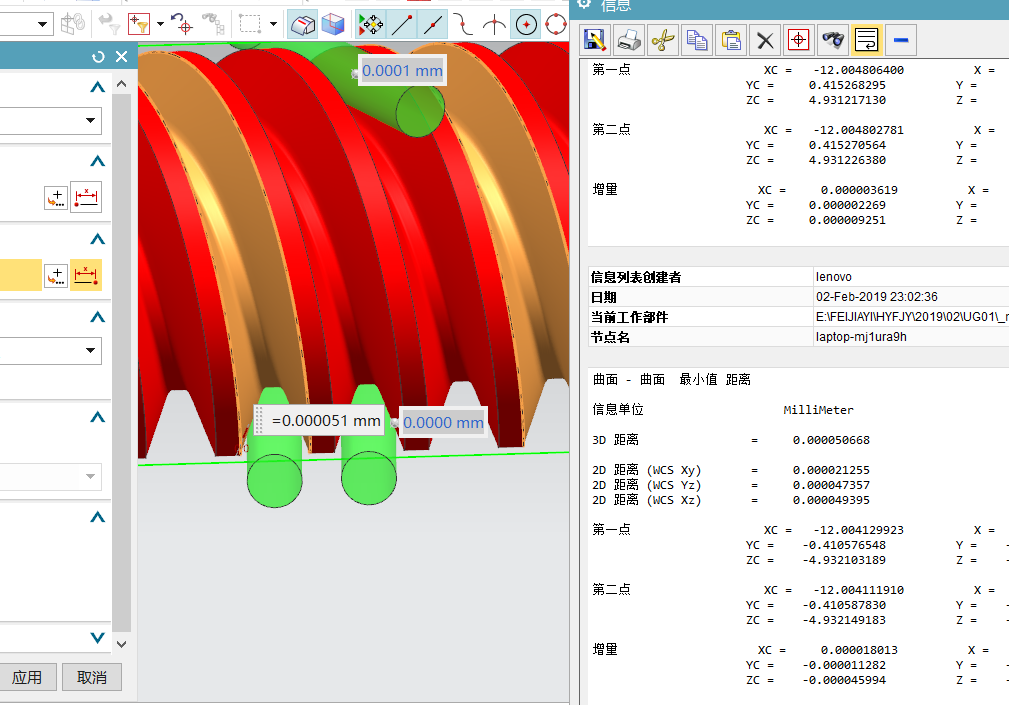Collapse the section above the second dropdown list
Viewport: 1009px width, 705px height.
pos(97,316)
